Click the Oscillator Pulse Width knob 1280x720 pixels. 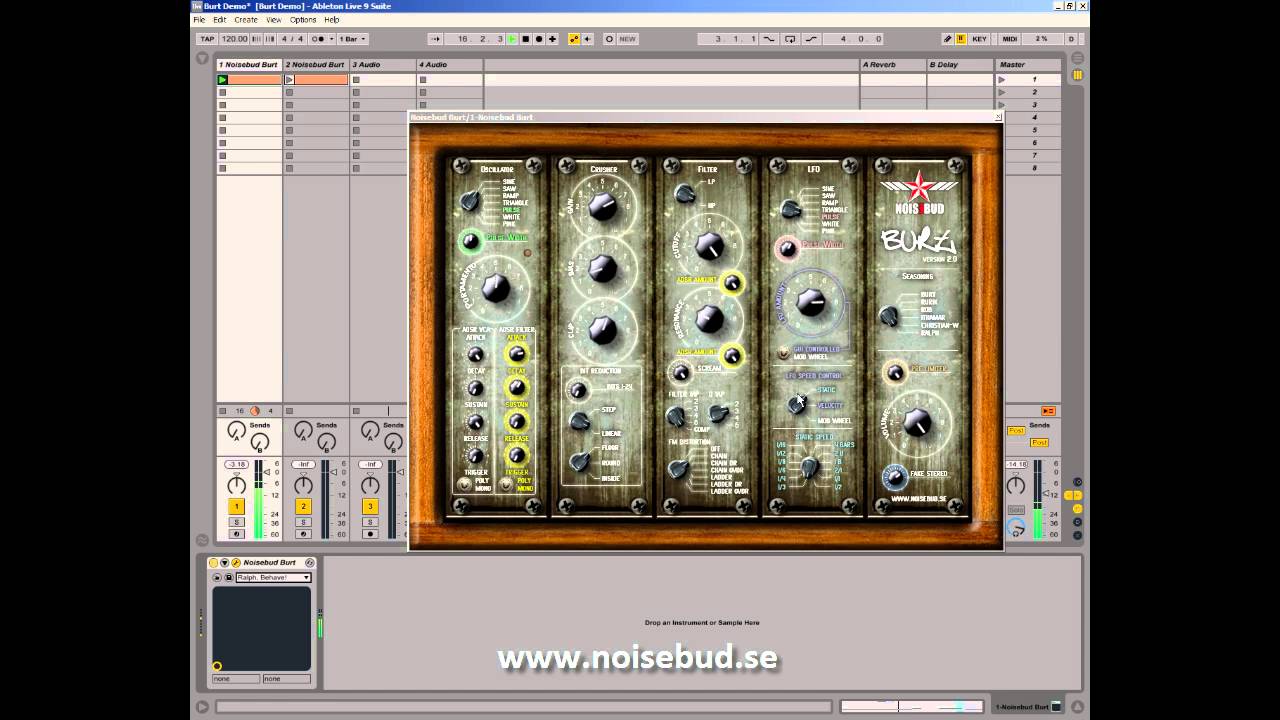pyautogui.click(x=470, y=241)
